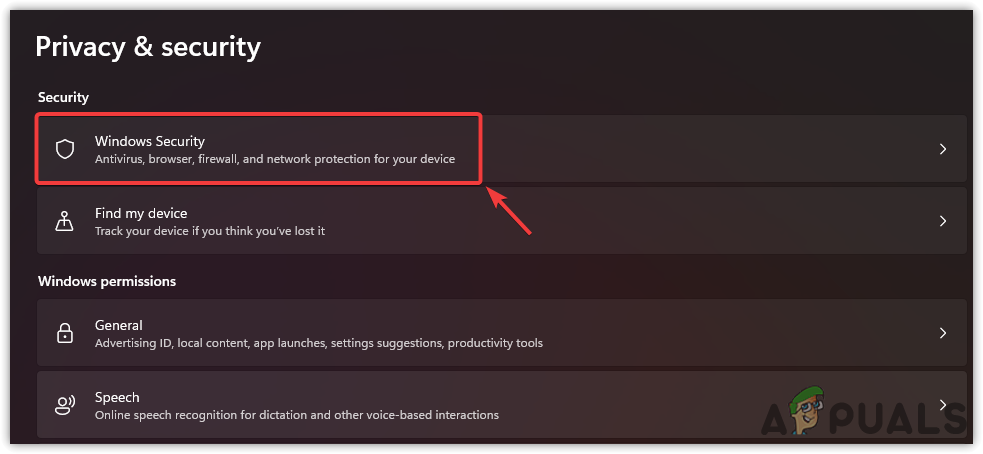Open the General permissions title
This screenshot has width=983, height=454.
coord(119,325)
